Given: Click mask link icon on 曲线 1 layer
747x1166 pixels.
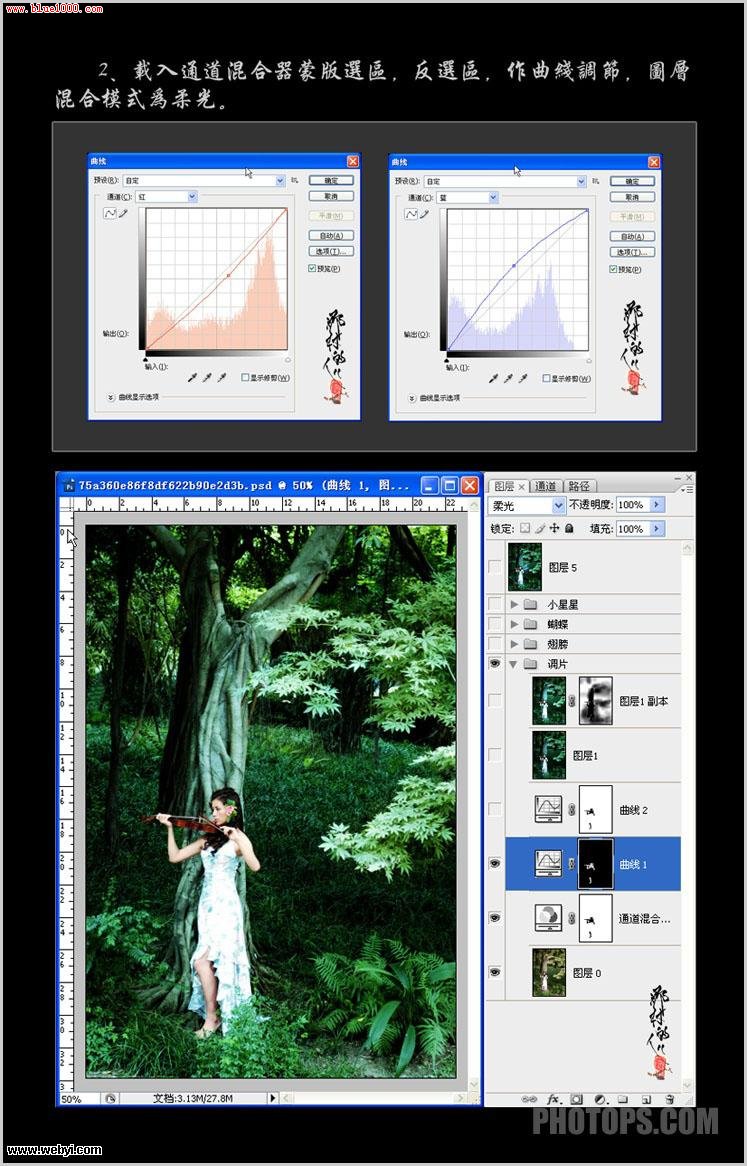Looking at the screenshot, I should click(x=571, y=863).
